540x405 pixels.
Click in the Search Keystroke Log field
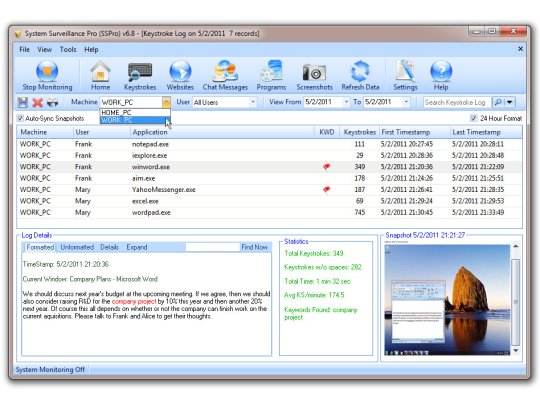pyautogui.click(x=457, y=102)
